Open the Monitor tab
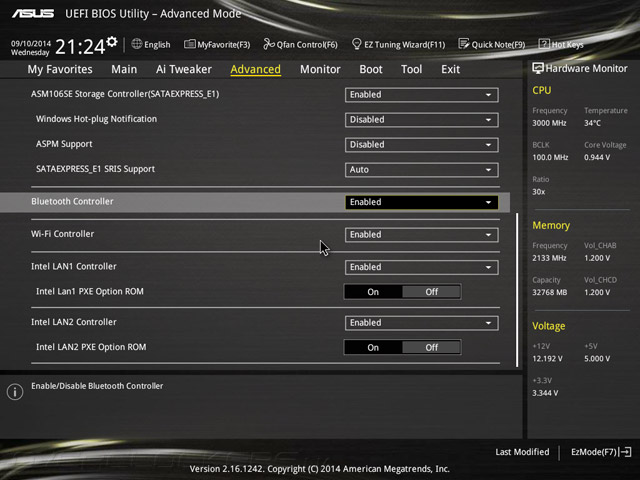640x480 pixels. click(320, 69)
